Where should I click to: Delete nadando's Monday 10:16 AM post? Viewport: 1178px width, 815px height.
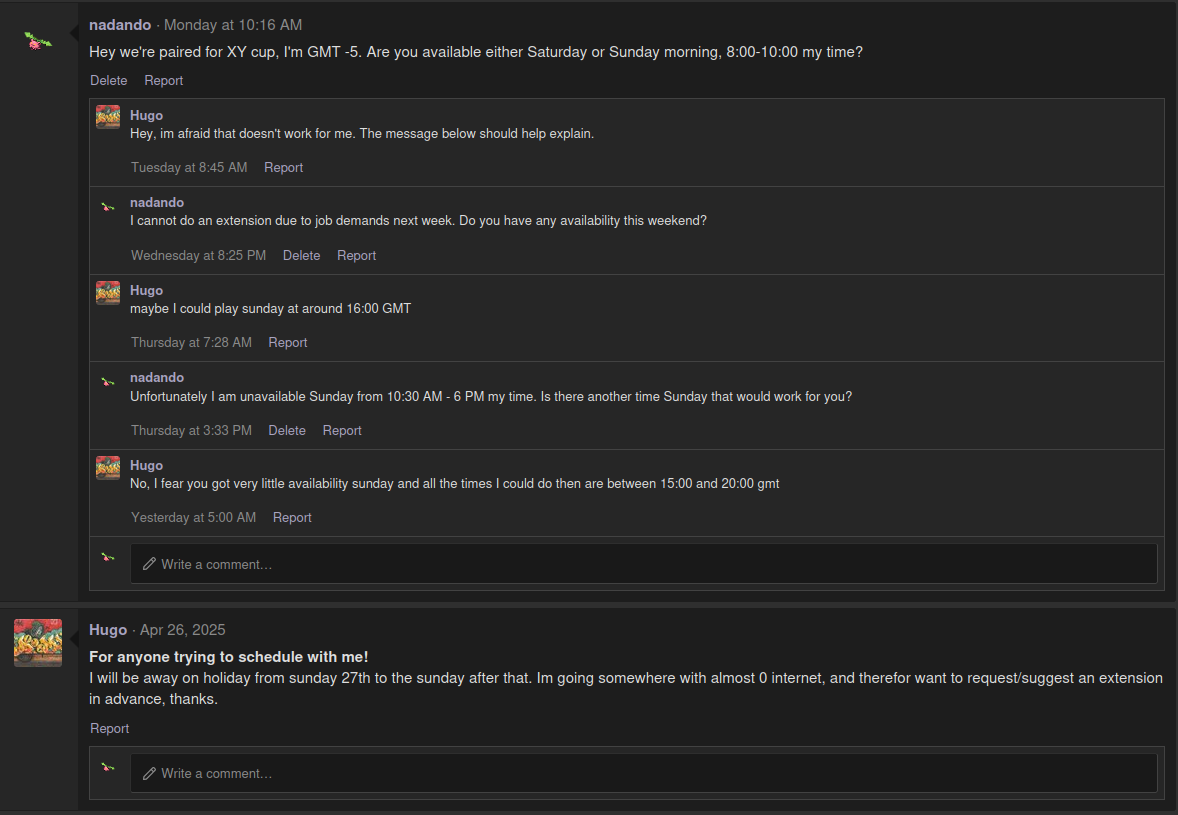(x=108, y=80)
